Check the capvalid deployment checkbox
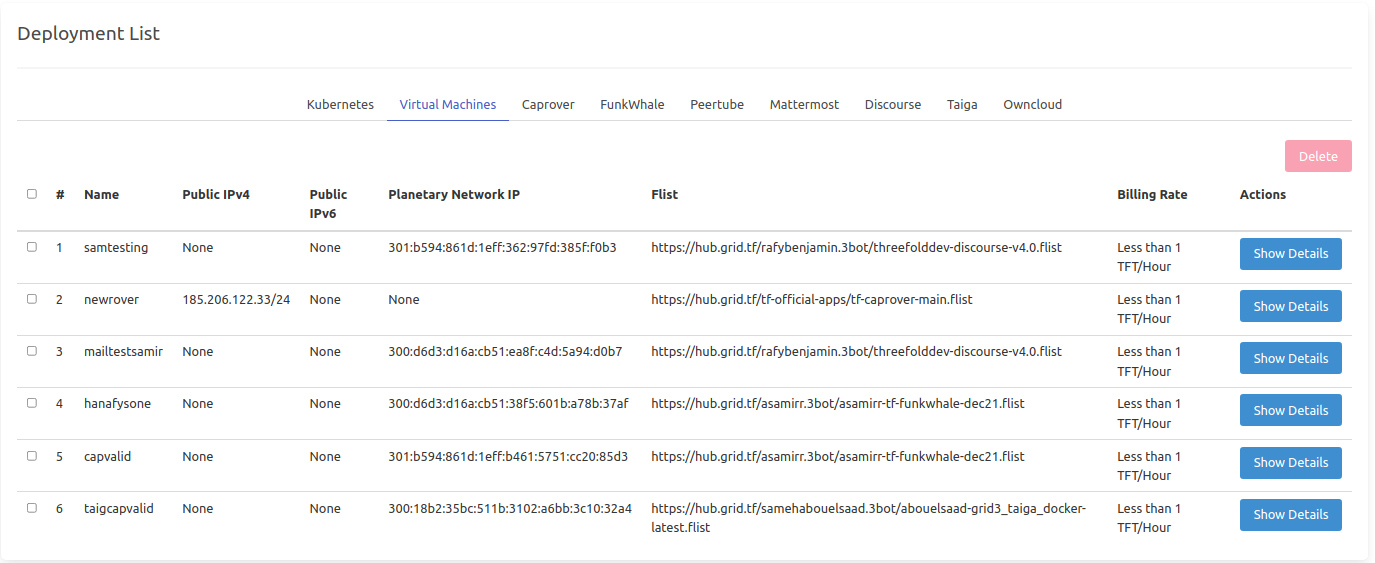 32,456
